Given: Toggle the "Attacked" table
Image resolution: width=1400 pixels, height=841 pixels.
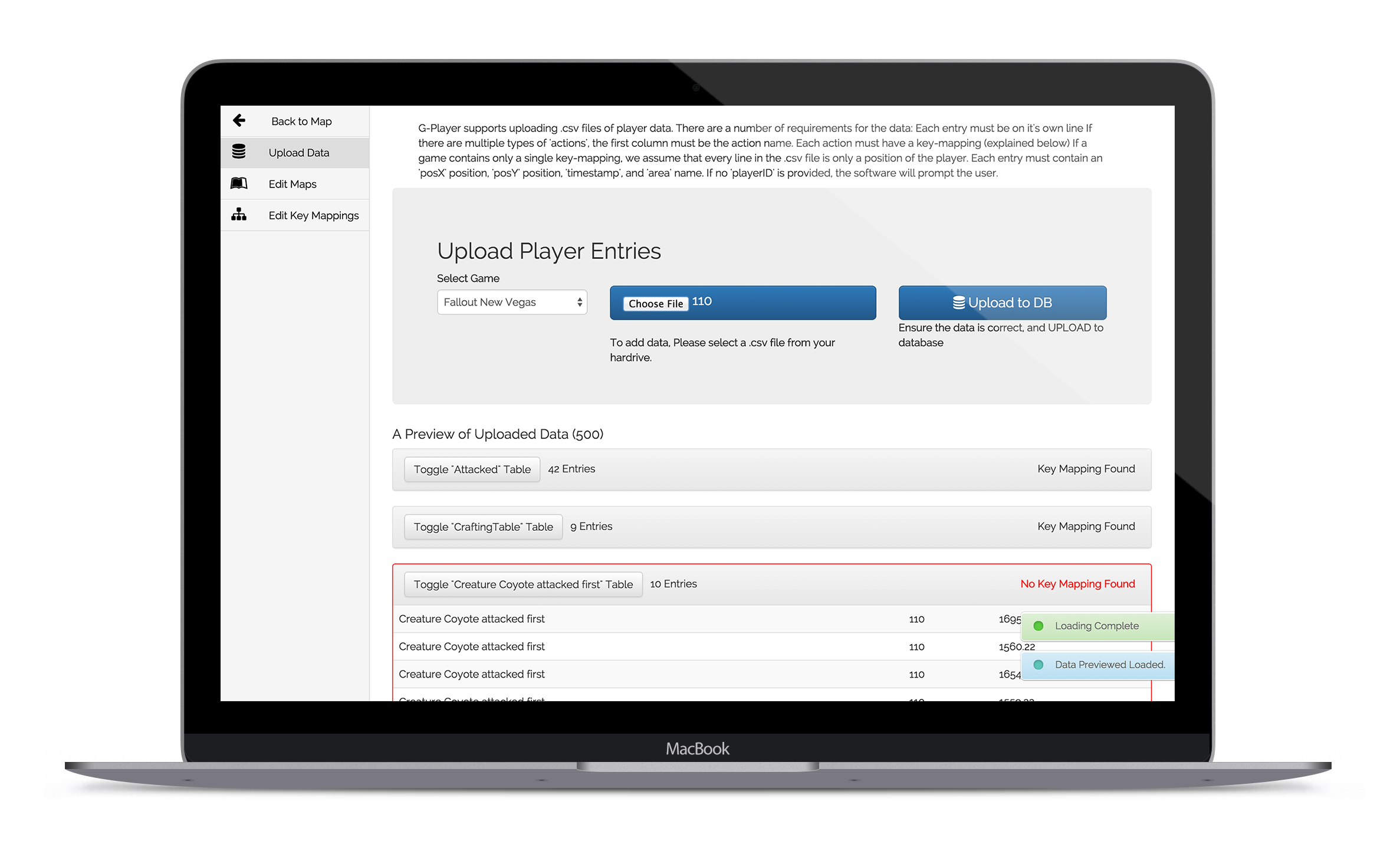Looking at the screenshot, I should (472, 469).
